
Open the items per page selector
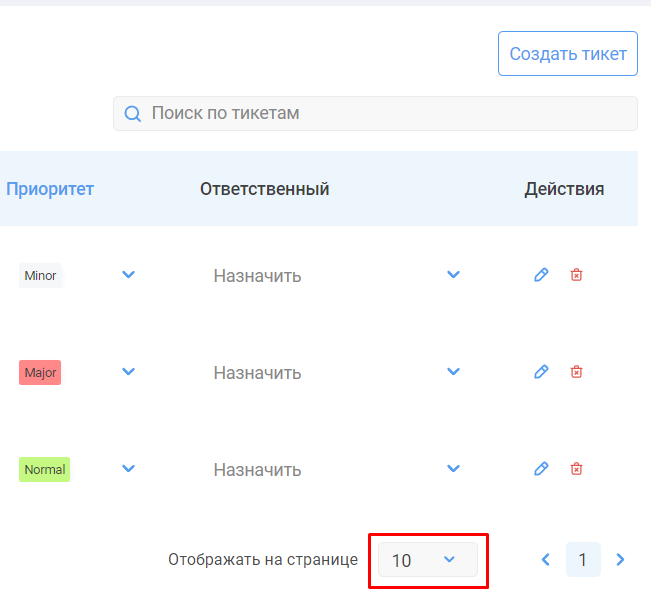point(427,561)
